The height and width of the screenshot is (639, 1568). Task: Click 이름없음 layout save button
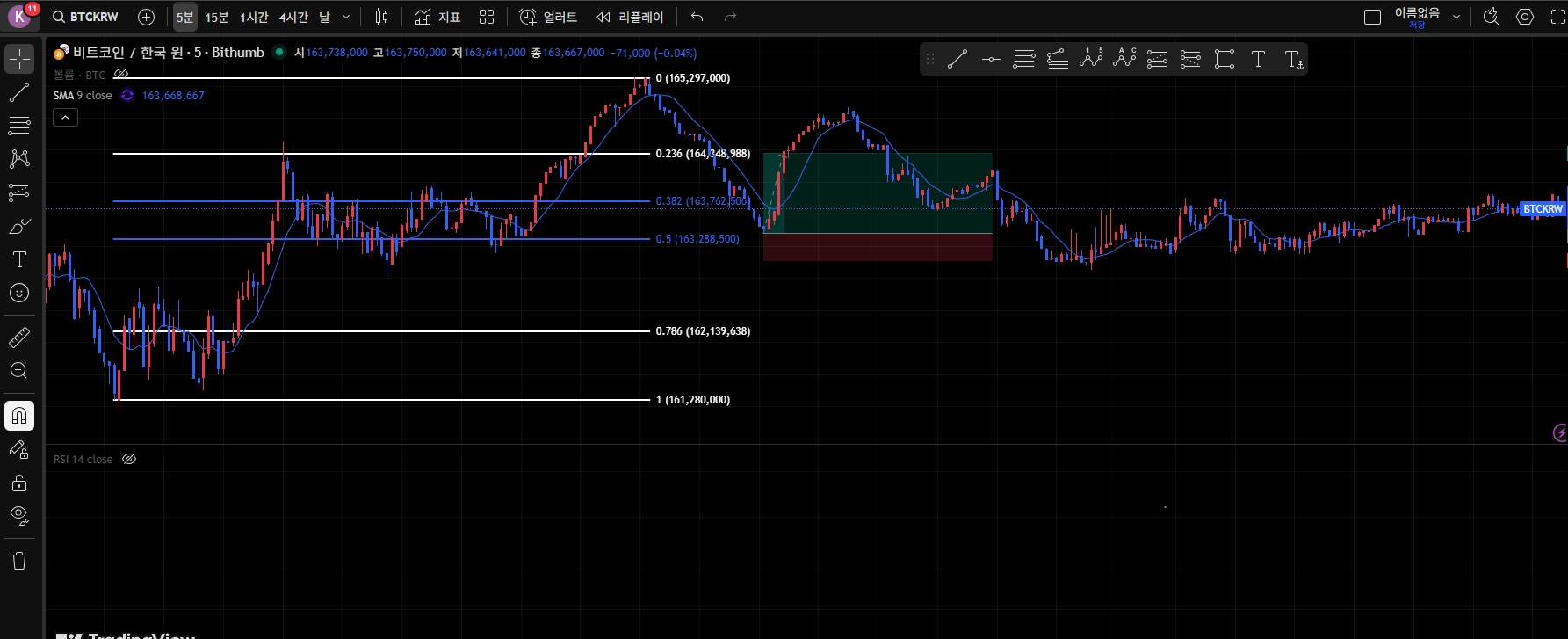point(1417,17)
